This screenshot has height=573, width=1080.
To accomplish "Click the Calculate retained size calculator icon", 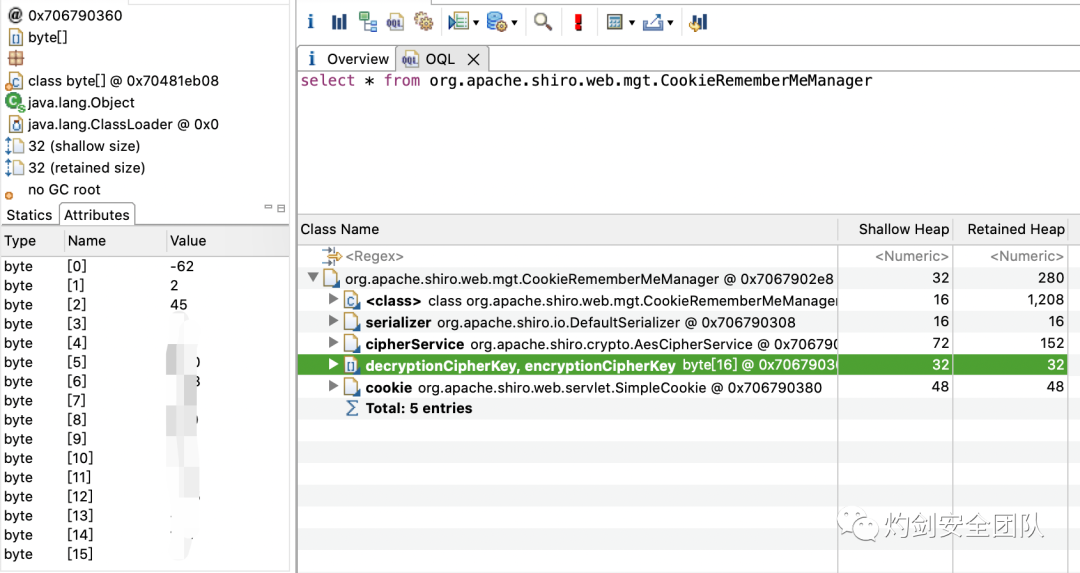I will tap(614, 22).
